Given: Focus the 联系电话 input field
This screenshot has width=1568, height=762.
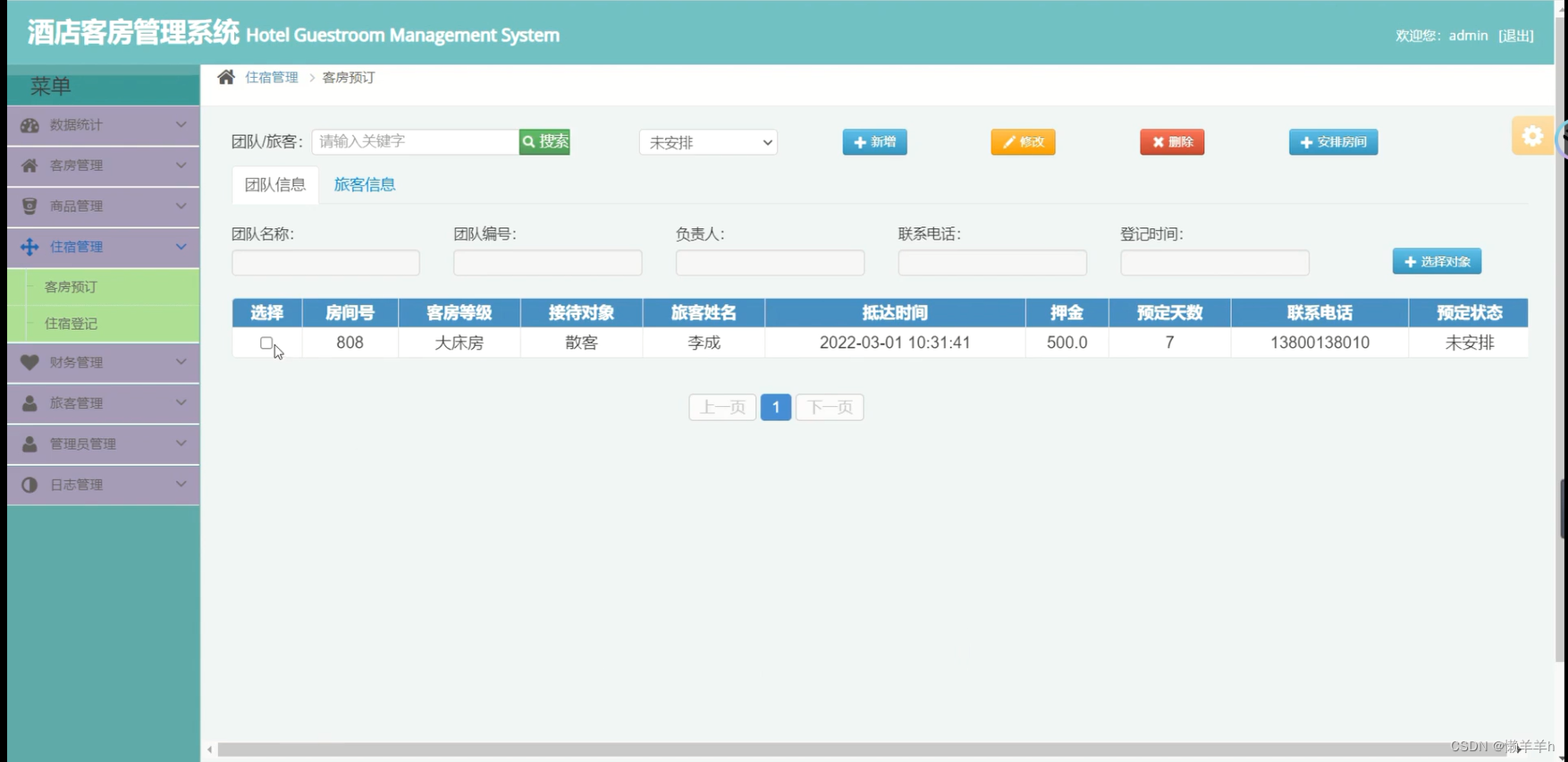Looking at the screenshot, I should (992, 263).
